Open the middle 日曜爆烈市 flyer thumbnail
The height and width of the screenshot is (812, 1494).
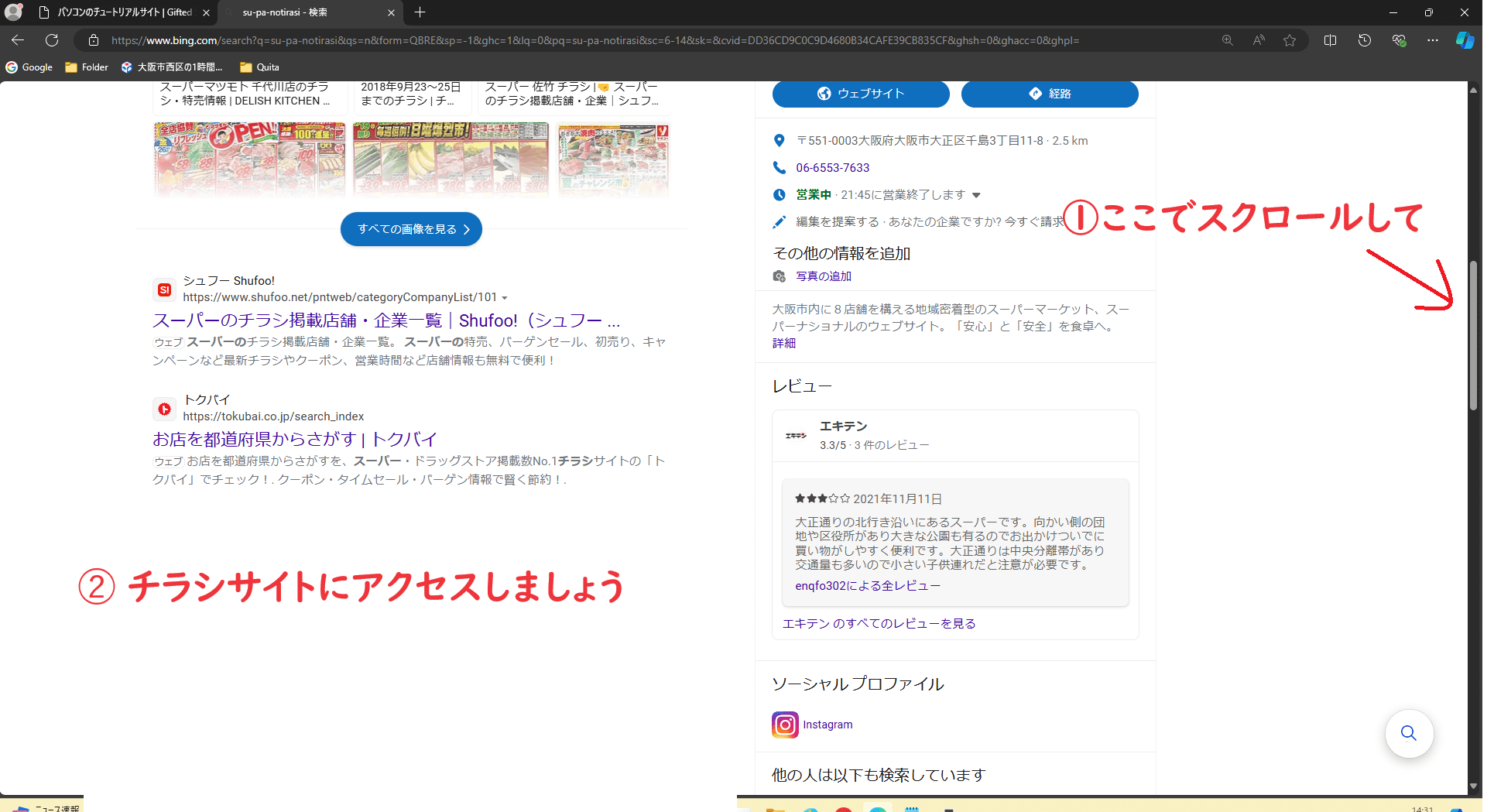click(451, 158)
